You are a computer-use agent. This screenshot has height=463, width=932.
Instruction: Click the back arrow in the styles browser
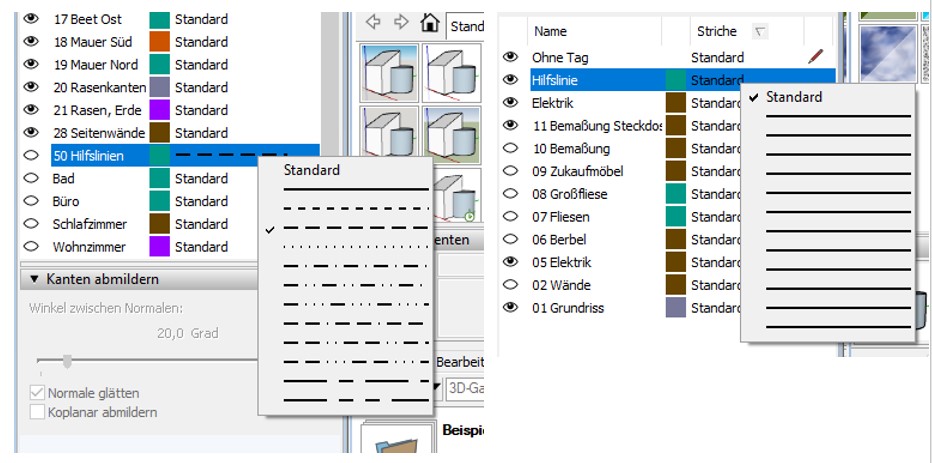click(374, 23)
